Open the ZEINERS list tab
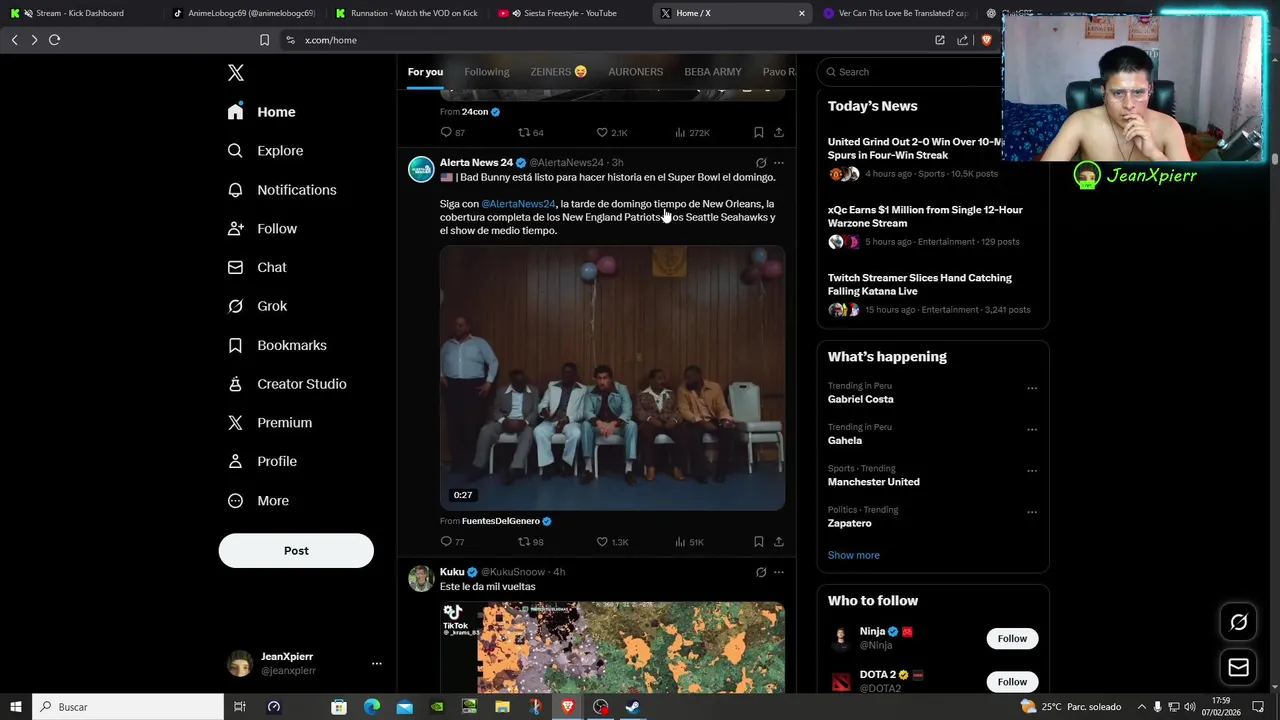This screenshot has width=1280, height=720. point(558,72)
